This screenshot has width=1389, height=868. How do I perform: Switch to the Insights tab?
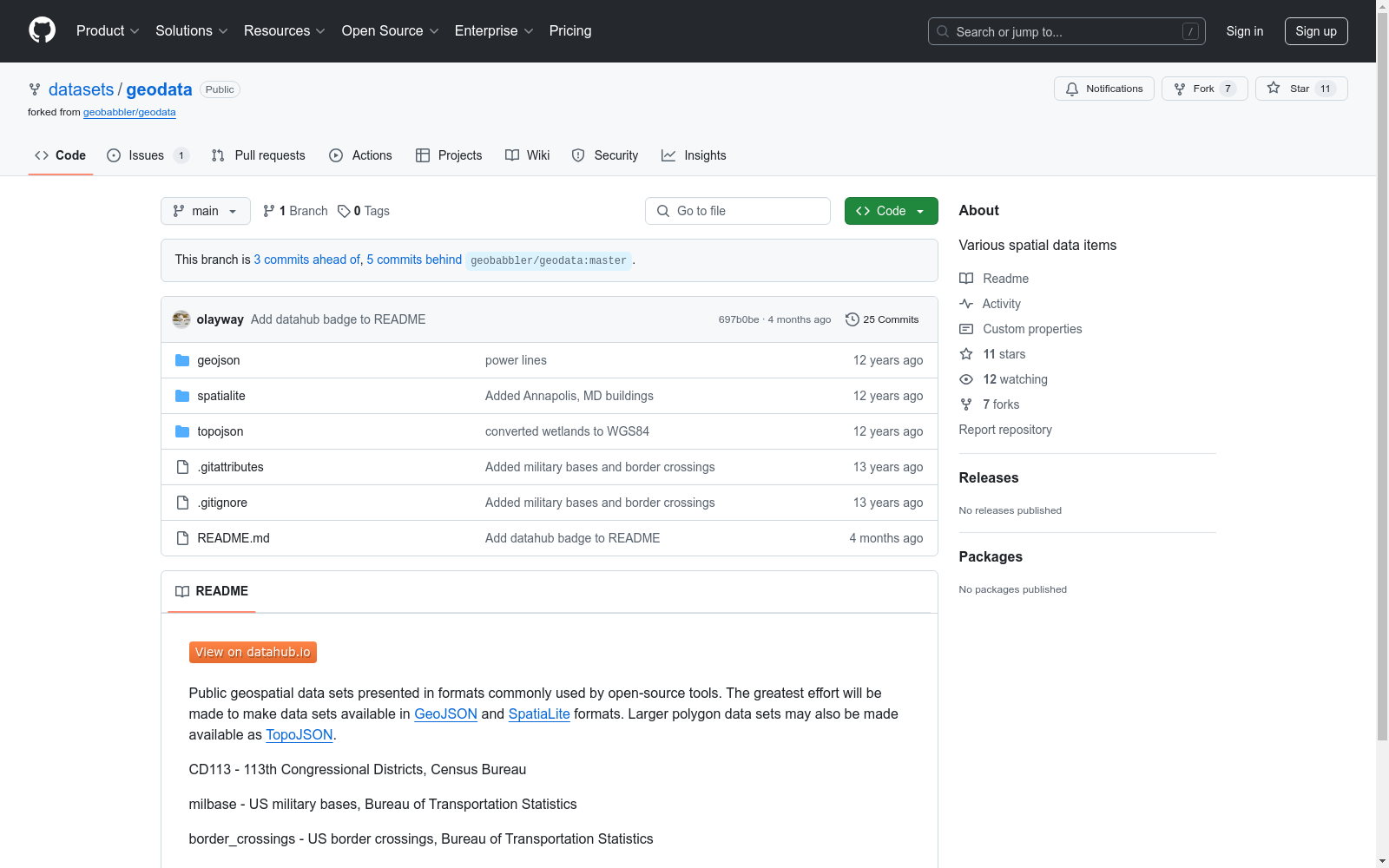point(694,155)
